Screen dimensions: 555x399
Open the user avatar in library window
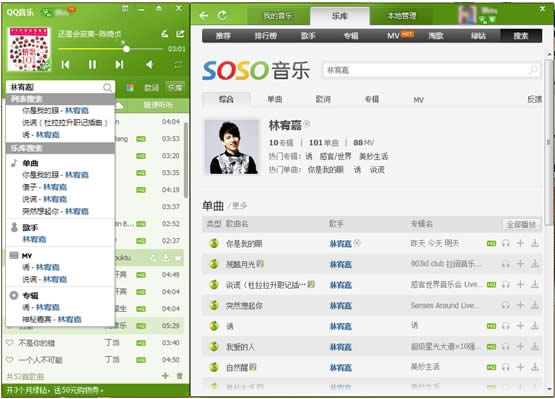click(x=467, y=15)
